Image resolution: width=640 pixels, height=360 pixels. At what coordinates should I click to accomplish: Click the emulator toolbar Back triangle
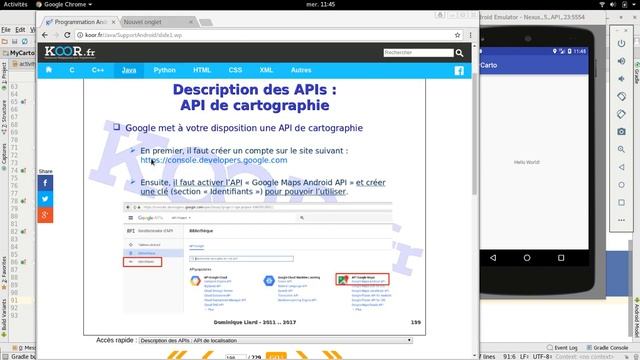tap(621, 167)
